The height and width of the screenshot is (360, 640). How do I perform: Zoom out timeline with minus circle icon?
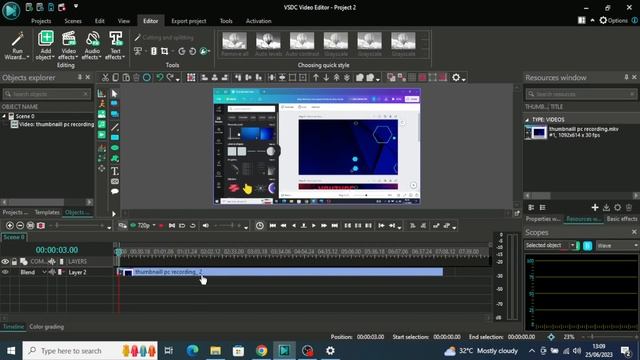20,225
